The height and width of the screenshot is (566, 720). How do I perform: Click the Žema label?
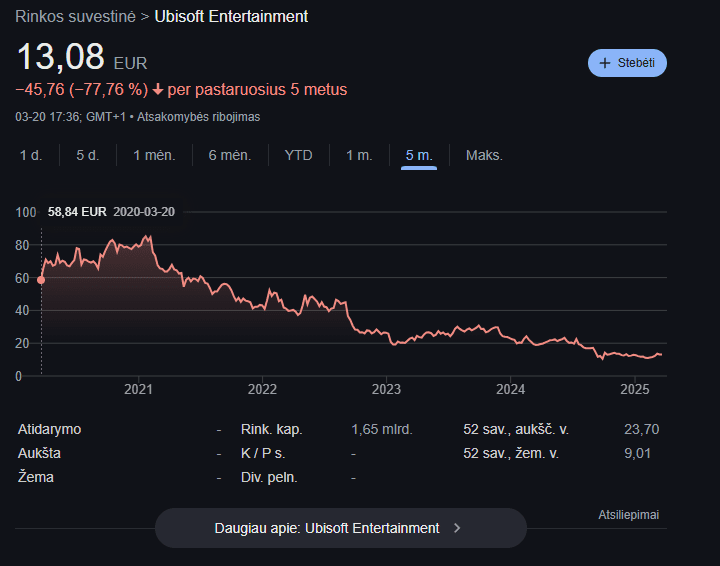pos(35,477)
